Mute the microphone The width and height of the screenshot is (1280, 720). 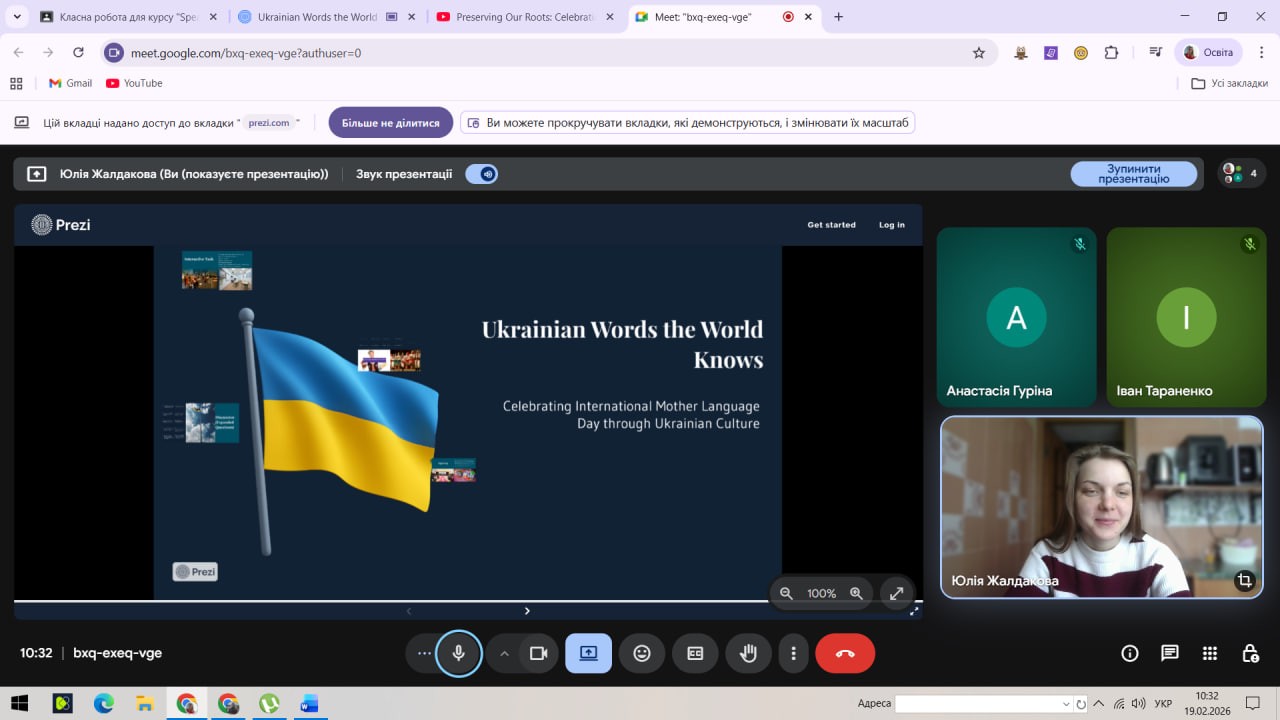[459, 653]
